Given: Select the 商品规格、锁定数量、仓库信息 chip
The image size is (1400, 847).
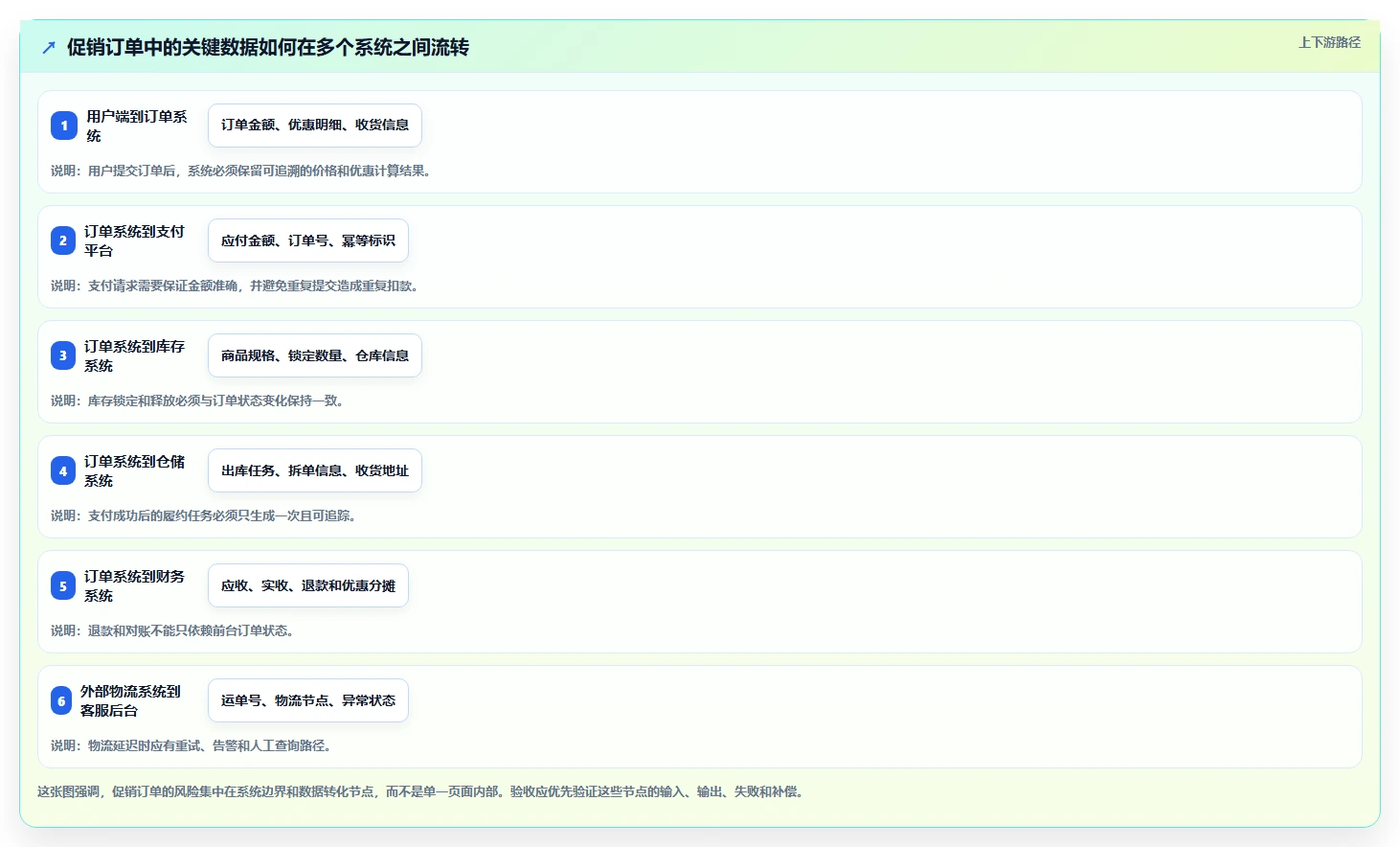Looking at the screenshot, I should pyautogui.click(x=315, y=355).
